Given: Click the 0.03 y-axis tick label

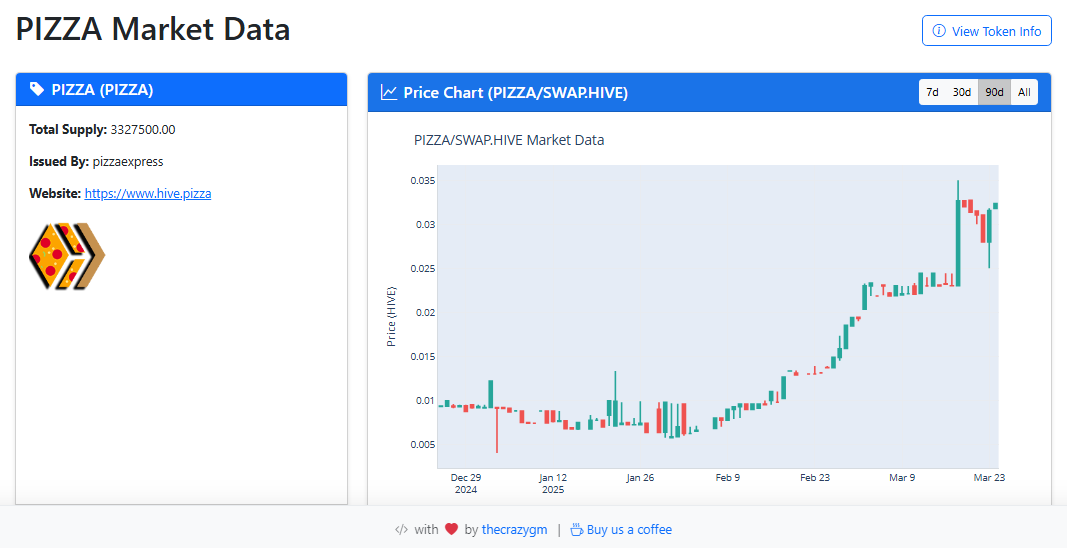Looking at the screenshot, I should click(425, 225).
